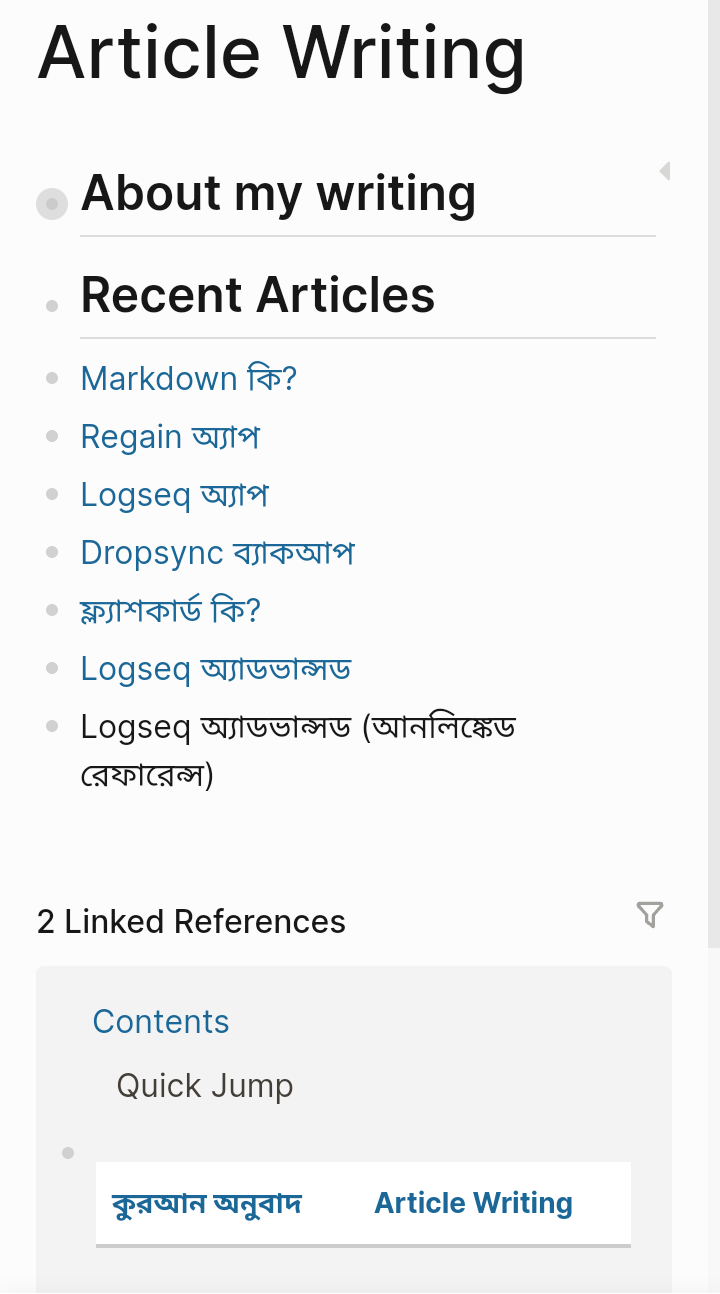Open Article Writing link in table
The height and width of the screenshot is (1294, 720).
click(x=473, y=1203)
